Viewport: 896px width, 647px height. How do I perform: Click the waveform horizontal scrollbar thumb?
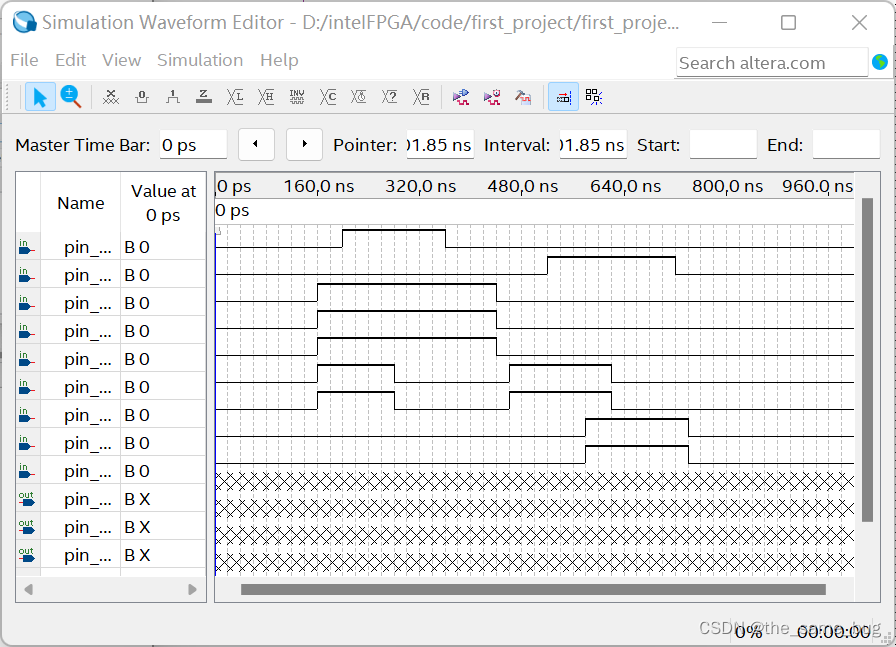click(533, 589)
